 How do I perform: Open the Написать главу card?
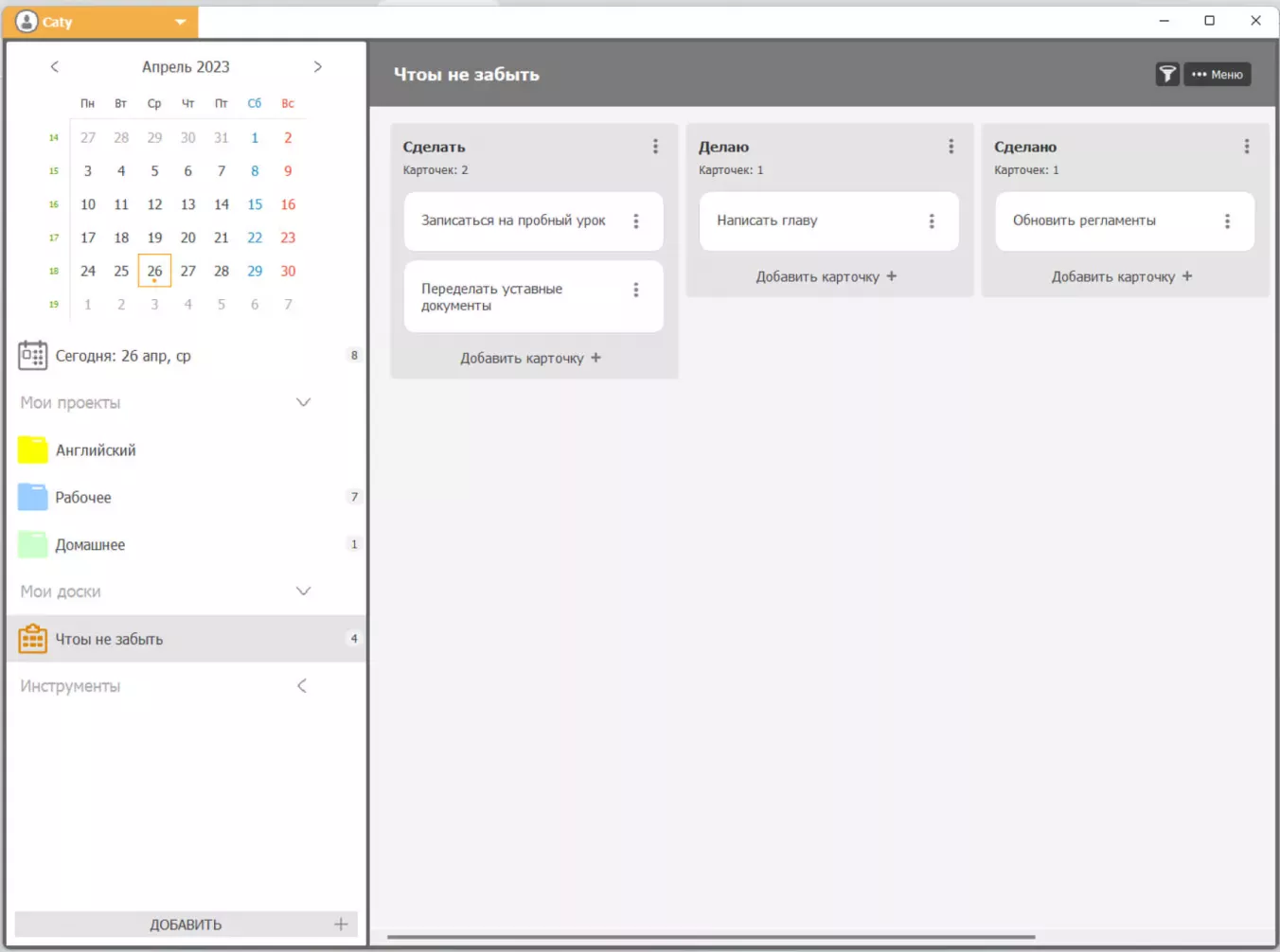(829, 221)
